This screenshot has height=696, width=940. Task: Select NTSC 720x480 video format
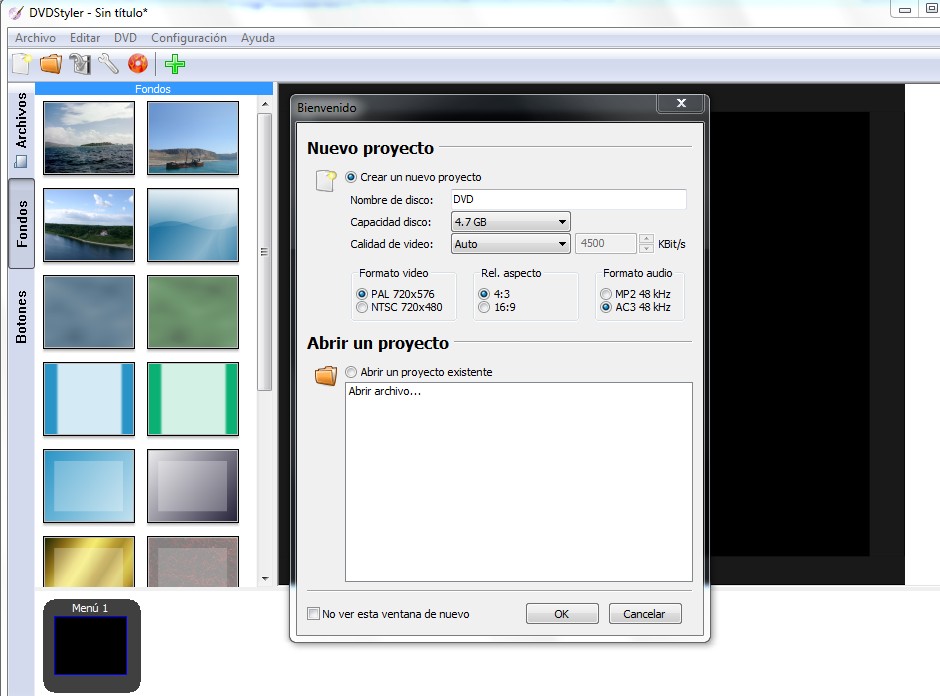pos(361,307)
